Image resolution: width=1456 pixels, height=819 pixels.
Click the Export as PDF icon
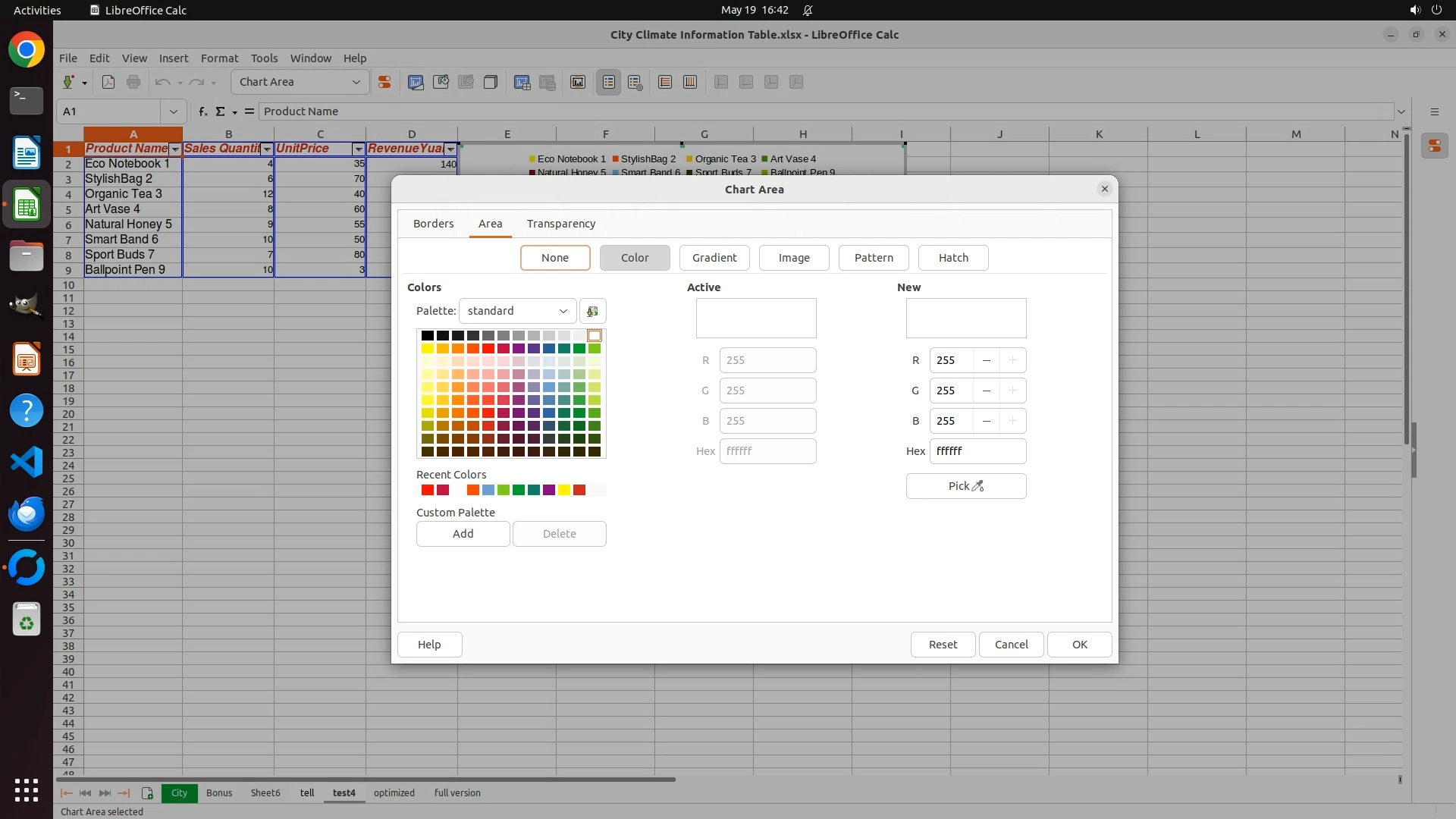(x=108, y=82)
